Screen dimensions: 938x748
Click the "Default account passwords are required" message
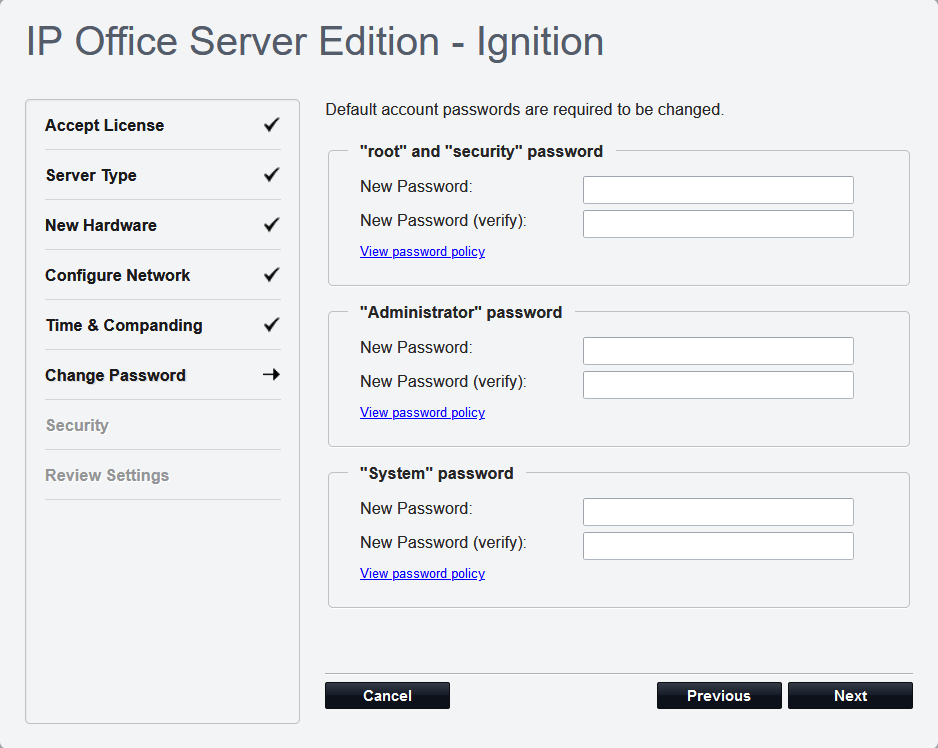525,110
